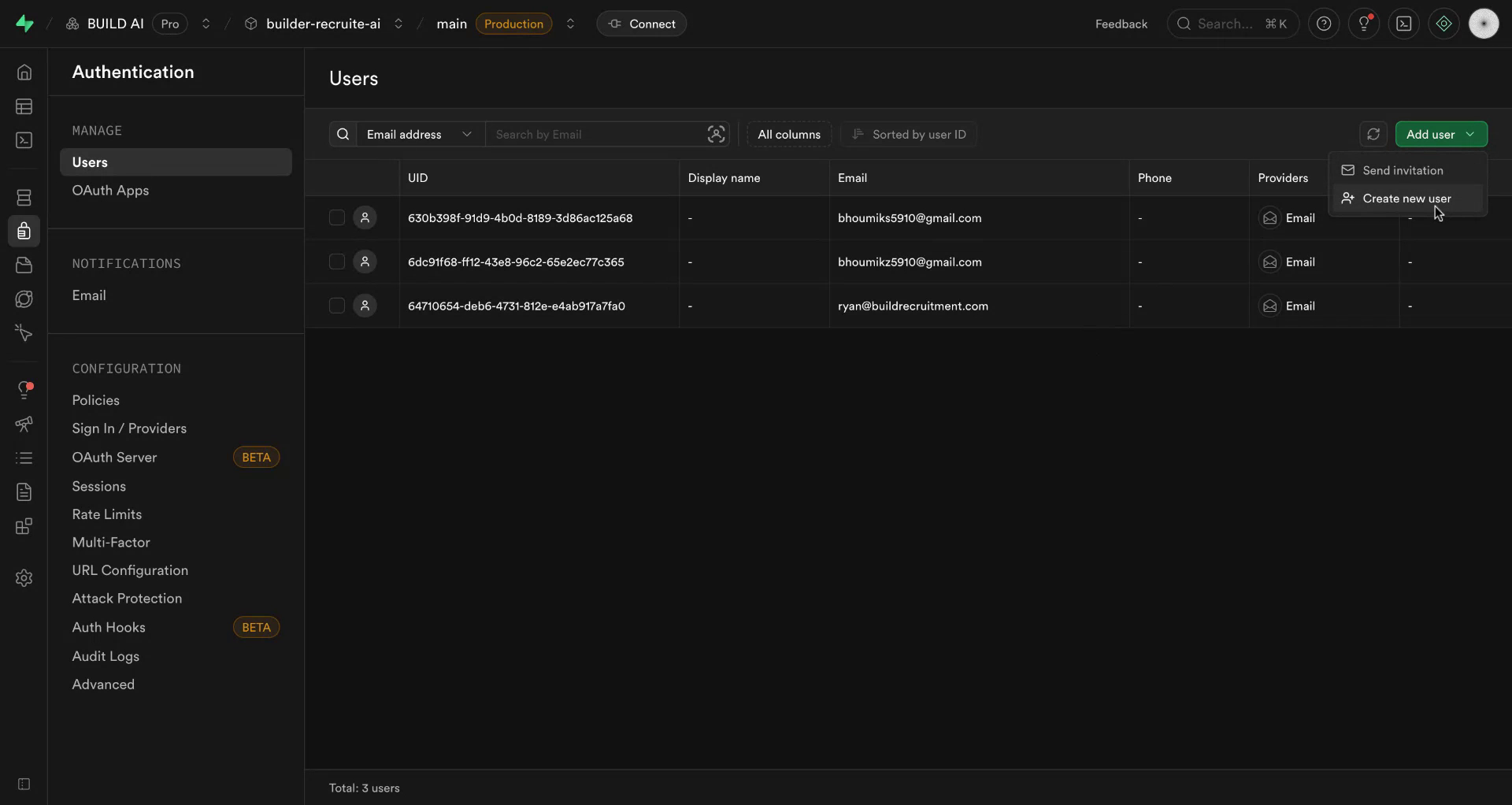The height and width of the screenshot is (805, 1512).
Task: Open the Logs telescope icon in sidebar
Action: pos(24,425)
